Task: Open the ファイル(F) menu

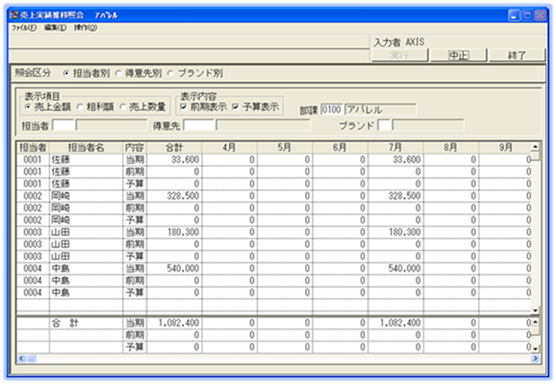Action: [x=24, y=28]
